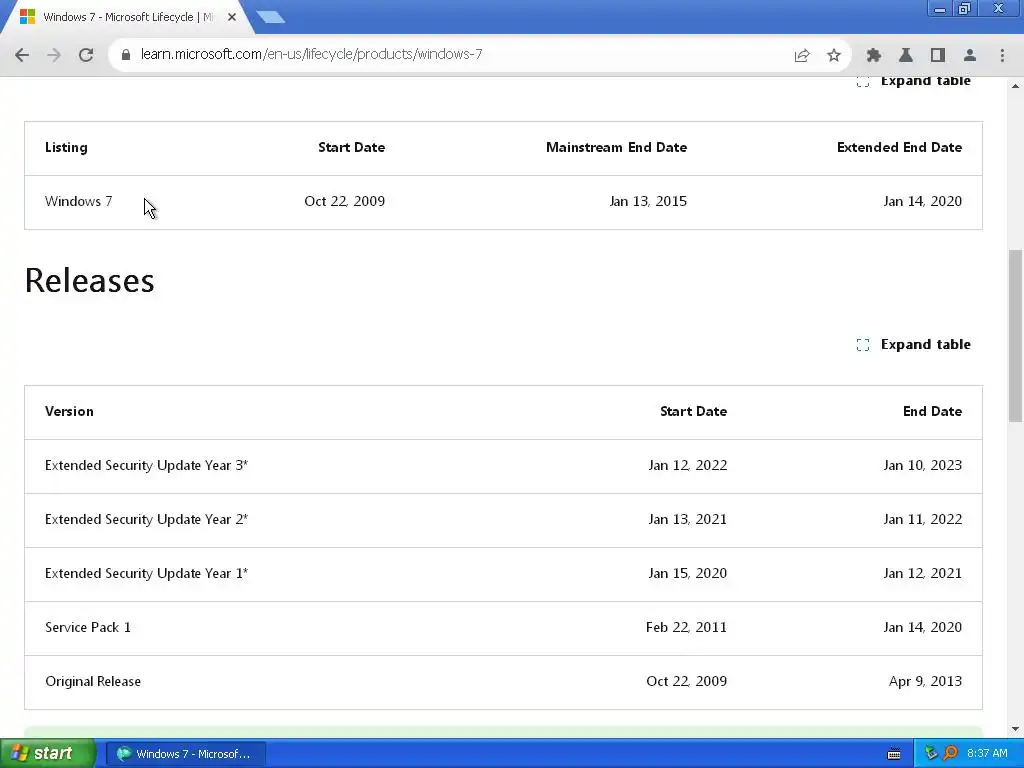
Task: Click the scrollbar down arrow
Action: tap(1015, 729)
